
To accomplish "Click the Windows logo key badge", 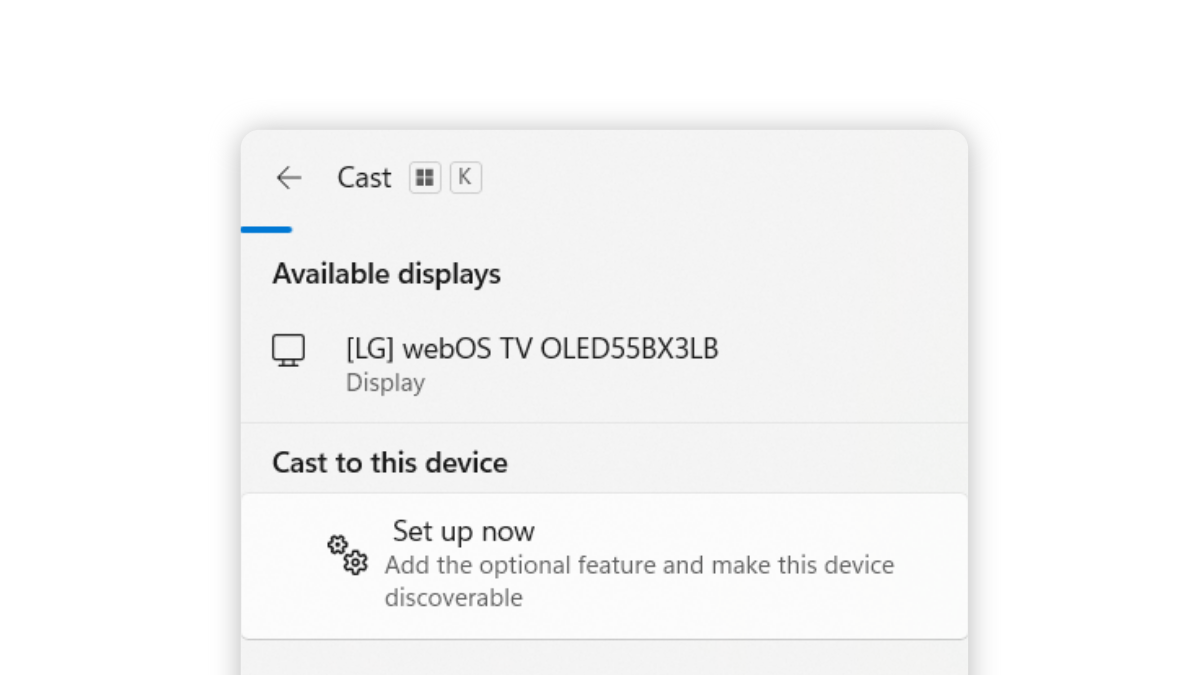I will point(424,176).
